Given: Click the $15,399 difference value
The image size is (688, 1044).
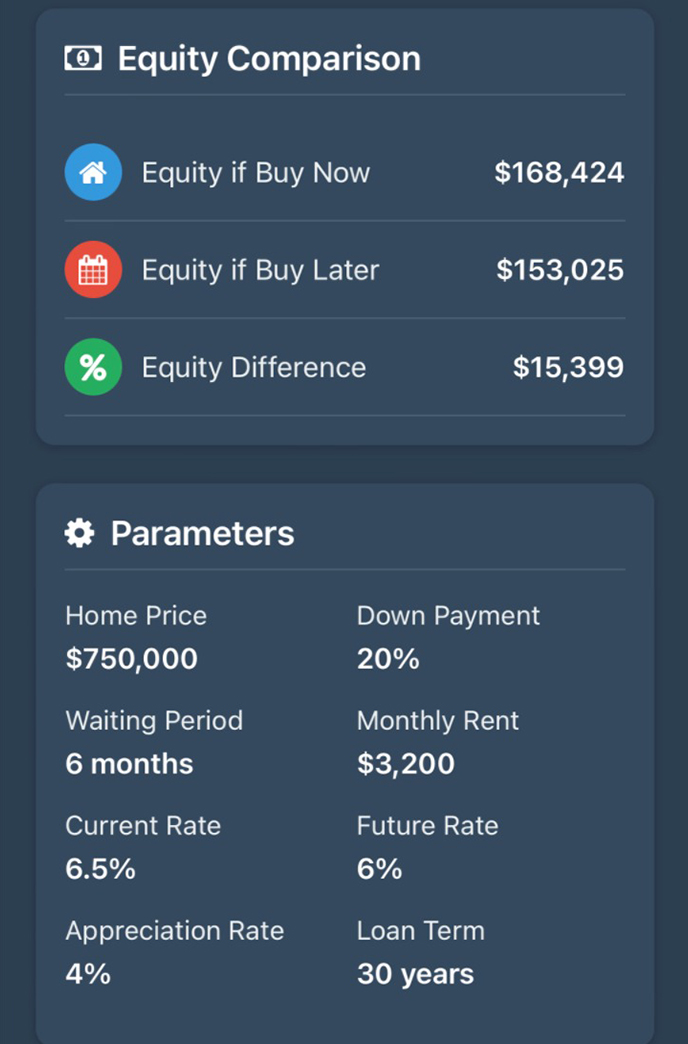Looking at the screenshot, I should point(568,368).
